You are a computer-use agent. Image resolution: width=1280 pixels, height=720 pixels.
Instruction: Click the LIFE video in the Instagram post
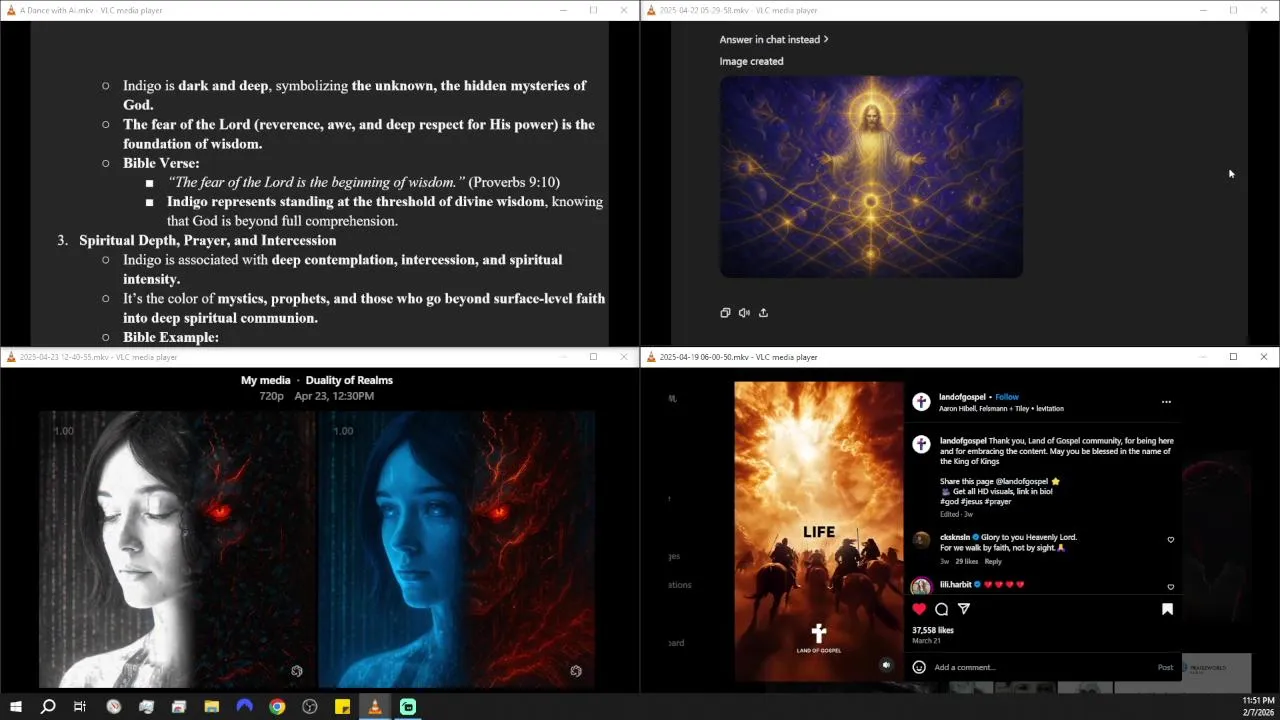819,531
